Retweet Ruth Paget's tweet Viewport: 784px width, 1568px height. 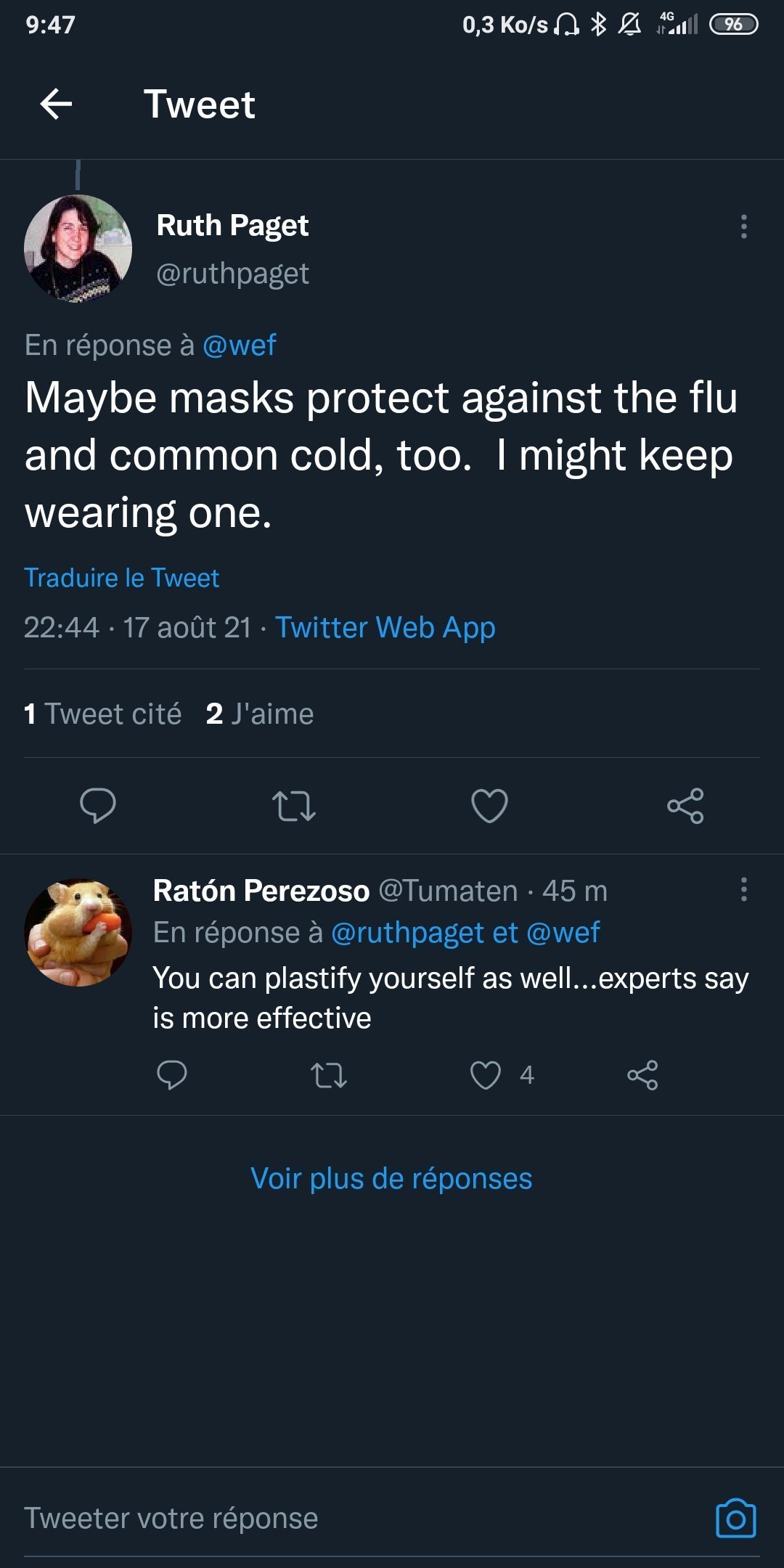(294, 806)
